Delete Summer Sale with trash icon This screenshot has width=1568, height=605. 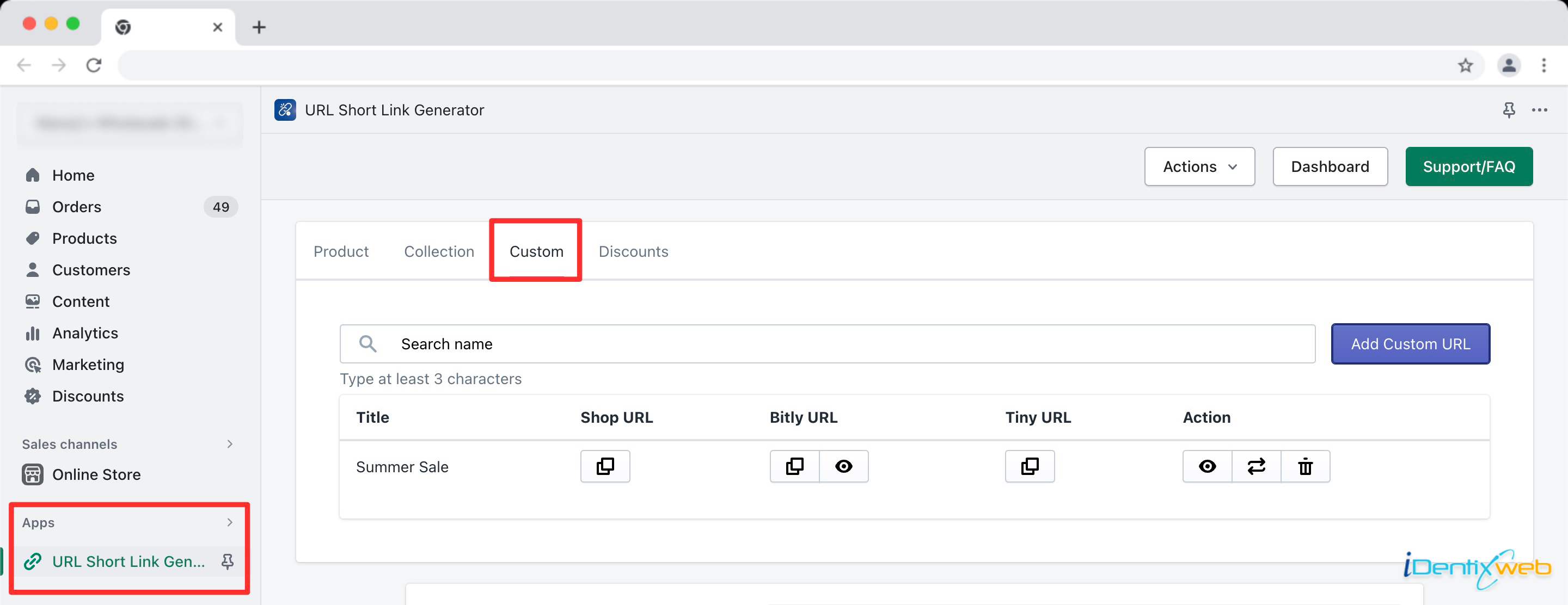(x=1306, y=466)
